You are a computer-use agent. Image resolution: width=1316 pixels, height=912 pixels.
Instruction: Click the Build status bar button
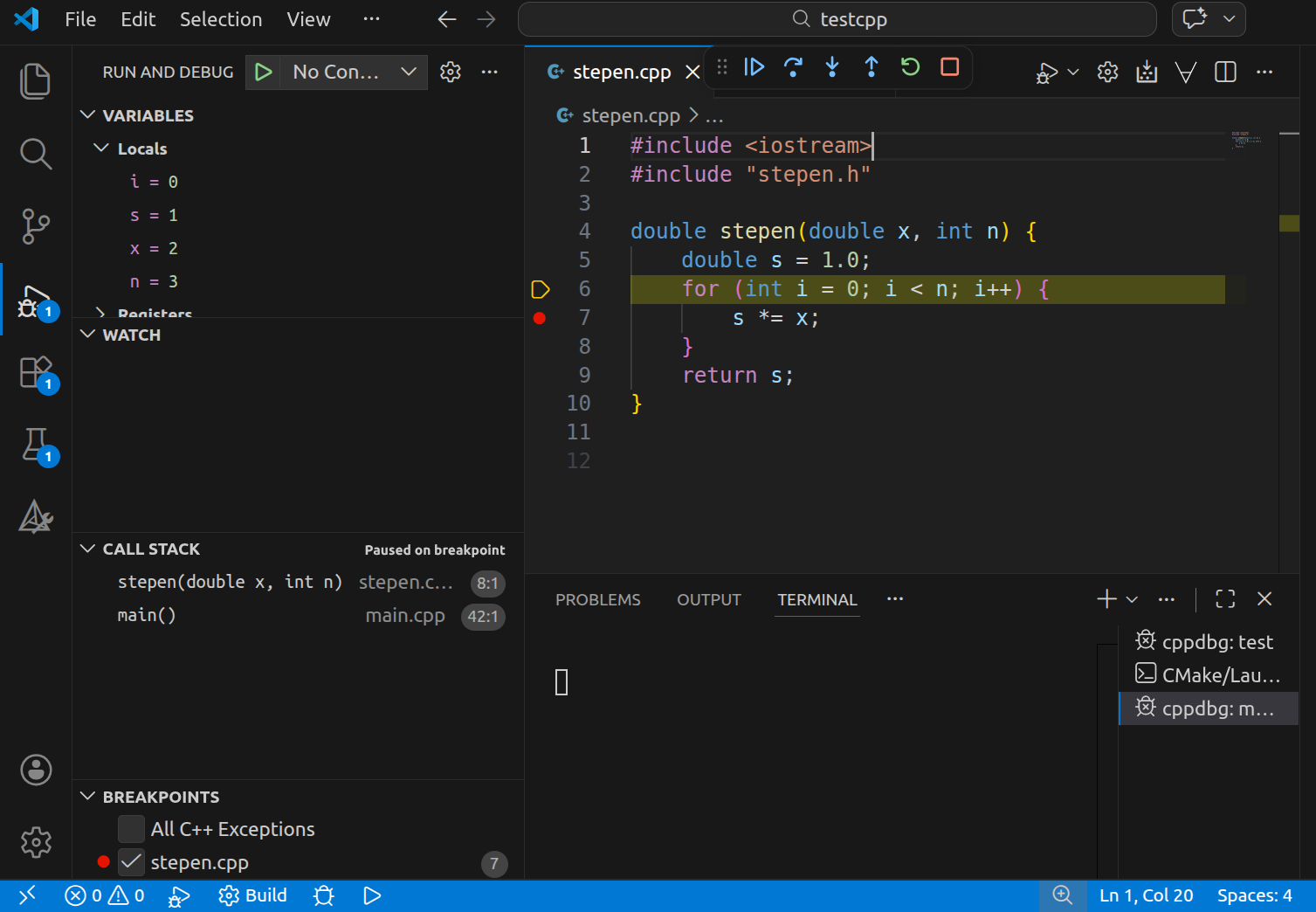click(253, 895)
